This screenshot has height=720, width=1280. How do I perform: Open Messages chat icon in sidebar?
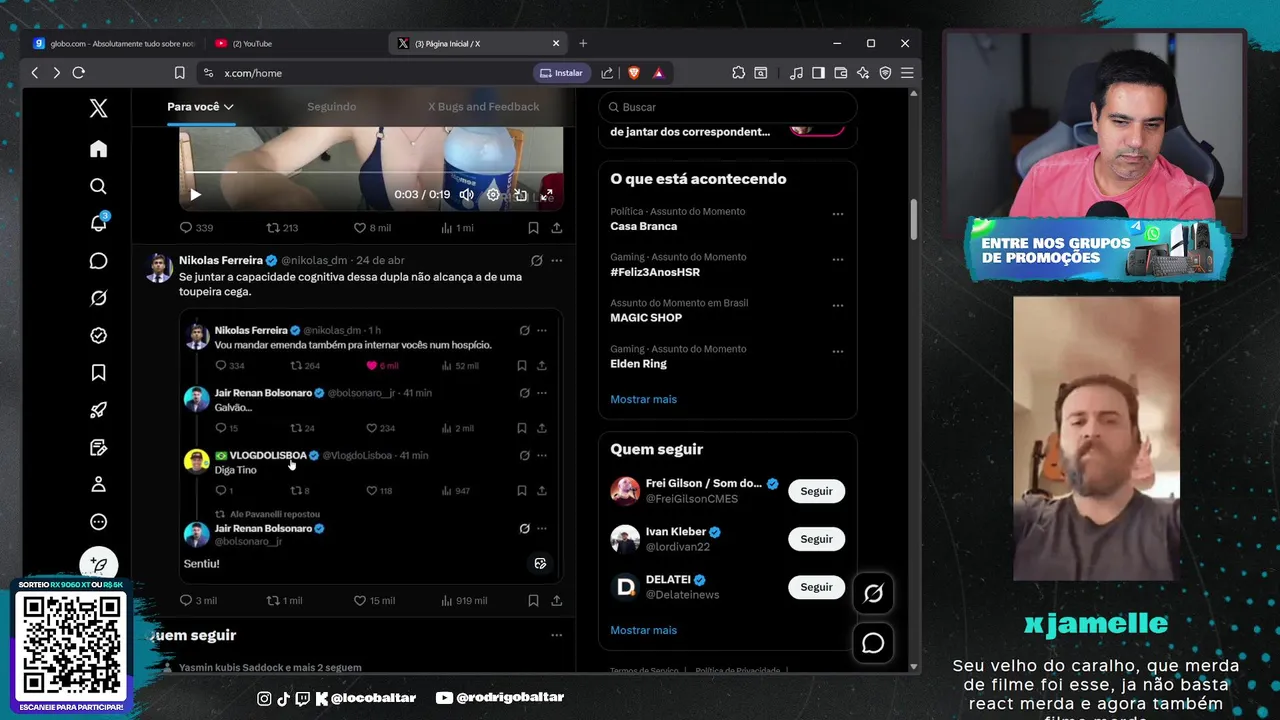pyautogui.click(x=98, y=261)
